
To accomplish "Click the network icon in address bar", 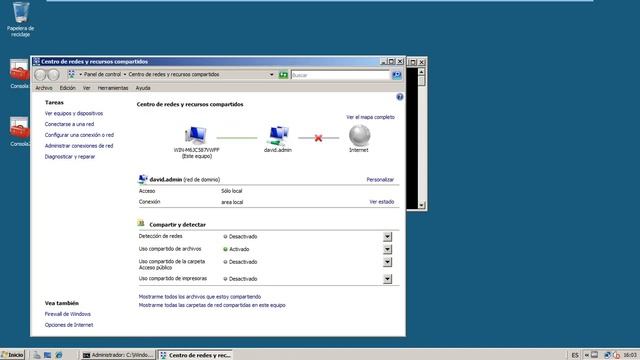I will (x=71, y=74).
